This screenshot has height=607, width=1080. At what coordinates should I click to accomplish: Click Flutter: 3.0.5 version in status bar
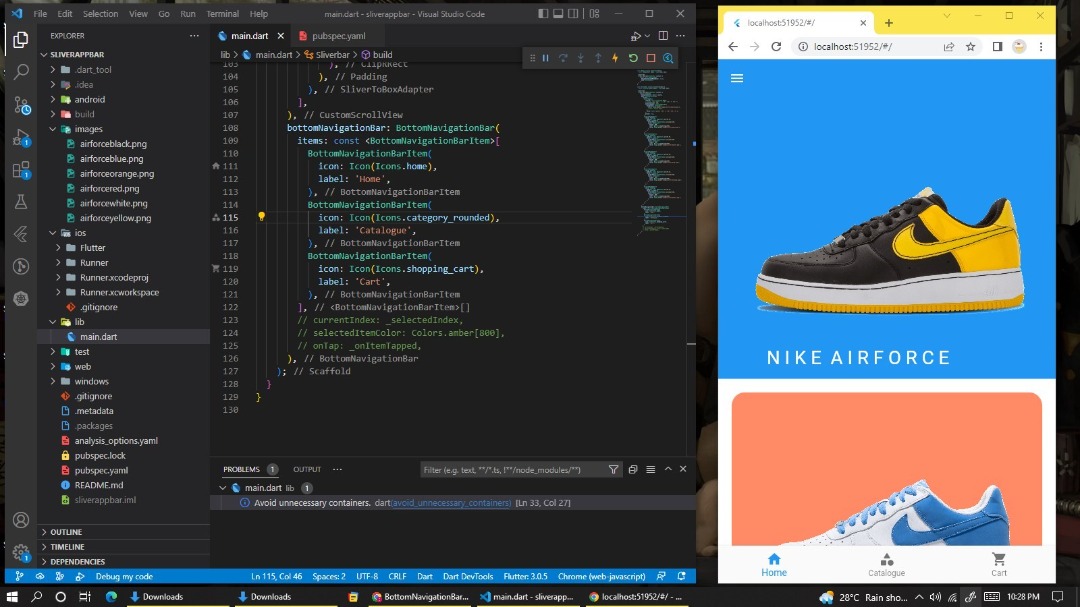[x=525, y=577]
